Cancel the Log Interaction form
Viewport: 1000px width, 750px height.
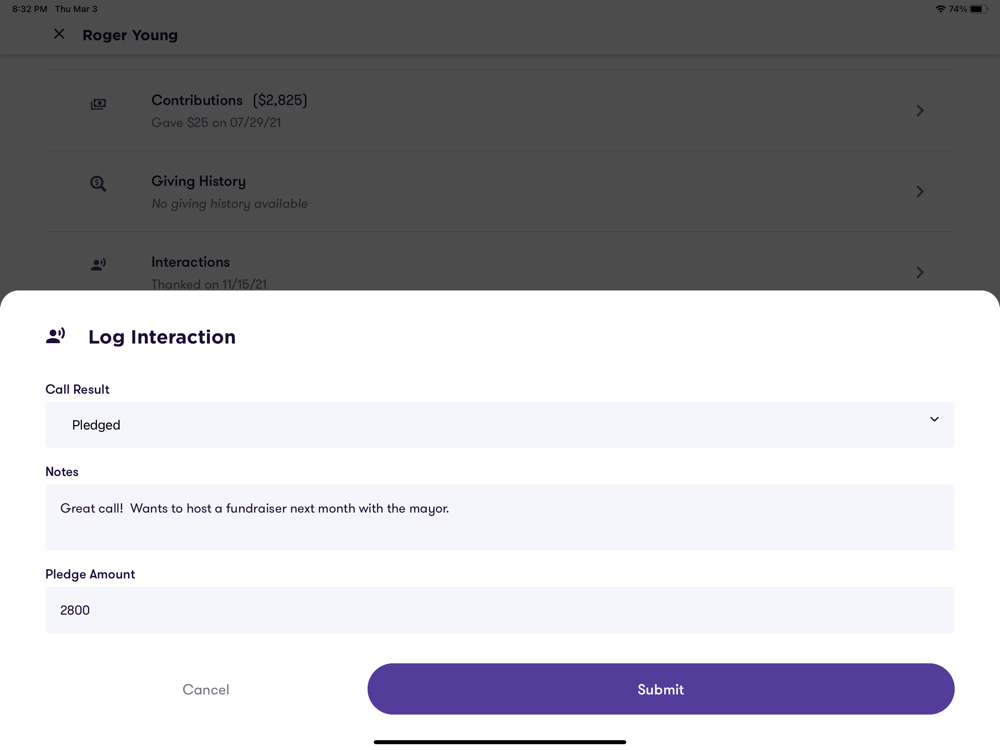point(205,689)
